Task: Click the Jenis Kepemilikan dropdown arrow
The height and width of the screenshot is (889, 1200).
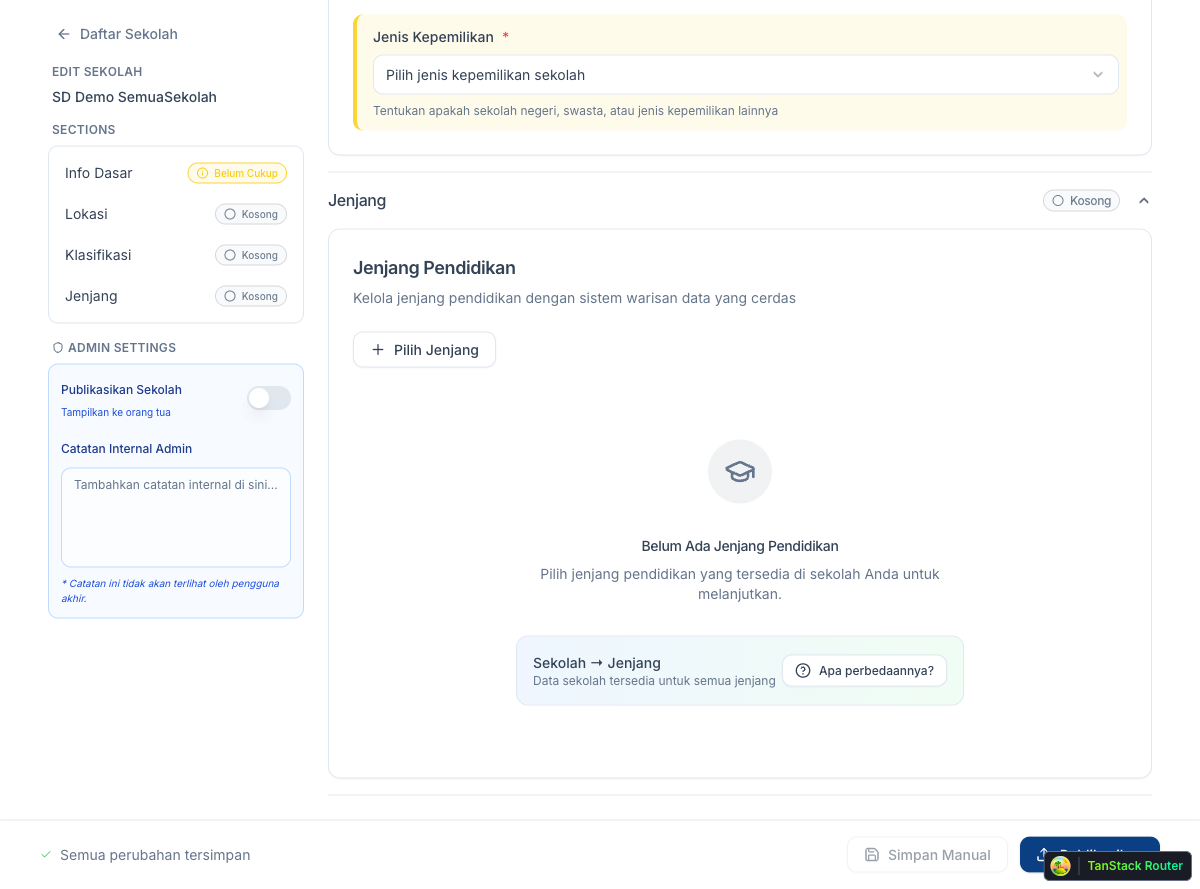Action: pyautogui.click(x=1097, y=75)
